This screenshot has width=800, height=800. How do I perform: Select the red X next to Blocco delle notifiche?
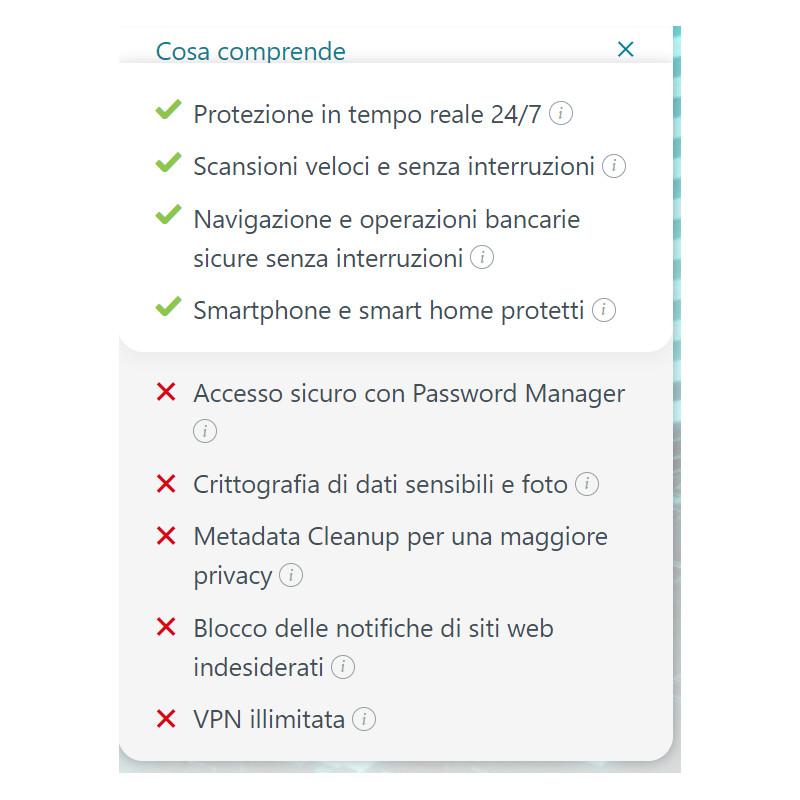click(x=165, y=627)
